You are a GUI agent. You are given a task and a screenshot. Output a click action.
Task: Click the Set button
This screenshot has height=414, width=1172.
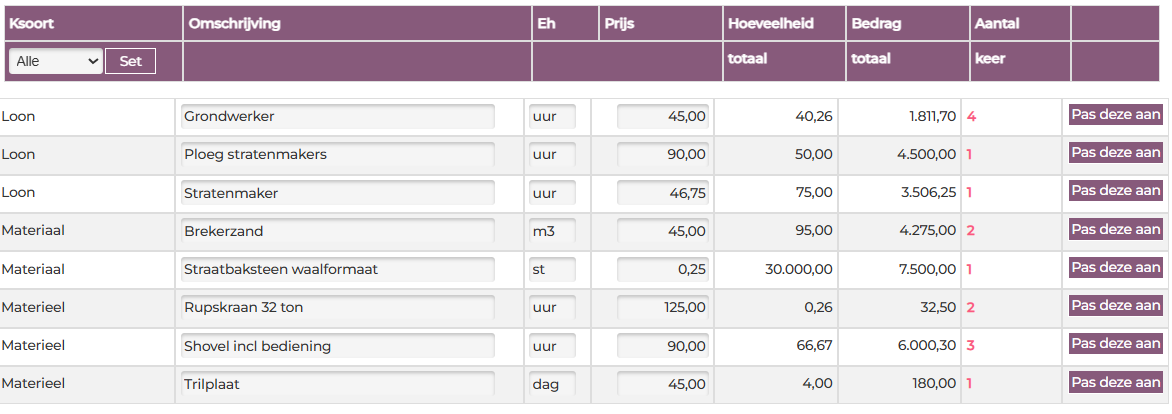click(x=131, y=61)
